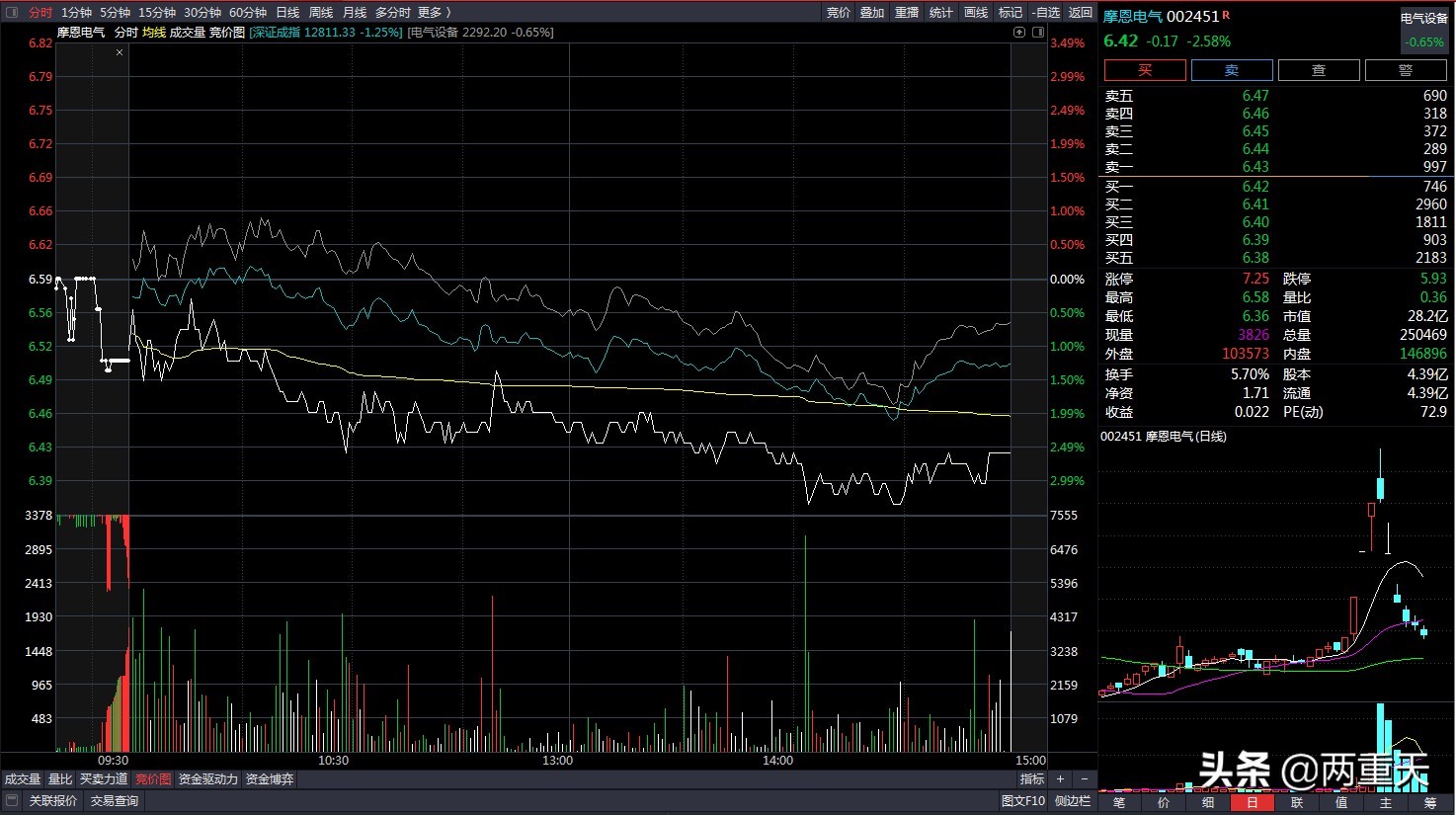Select the 60分钟 period tab

248,12
